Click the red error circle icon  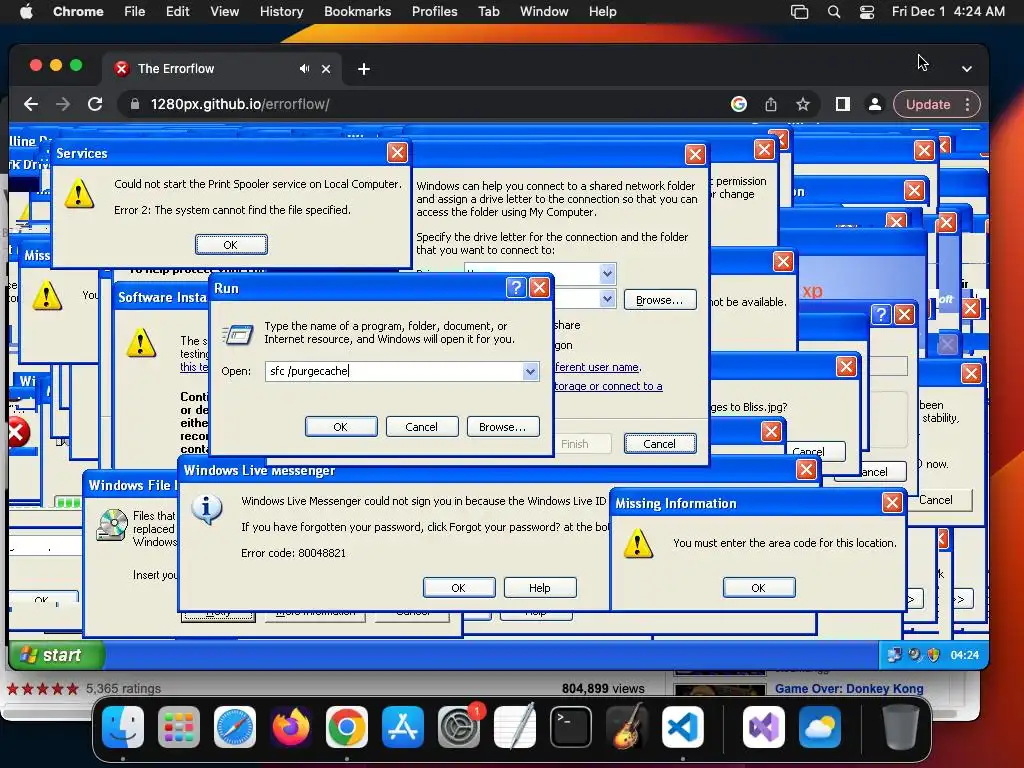(18, 432)
